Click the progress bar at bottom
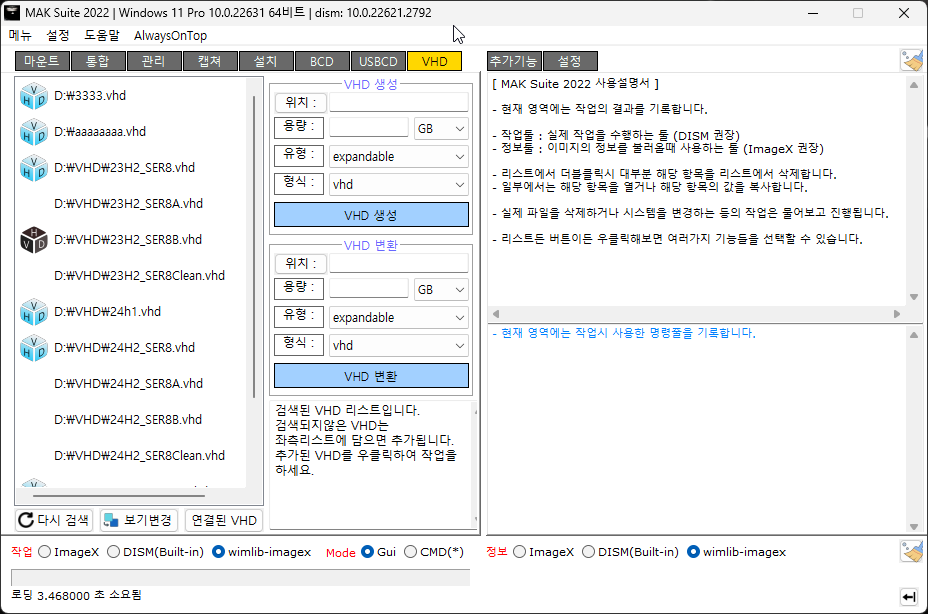928x614 pixels. point(240,577)
